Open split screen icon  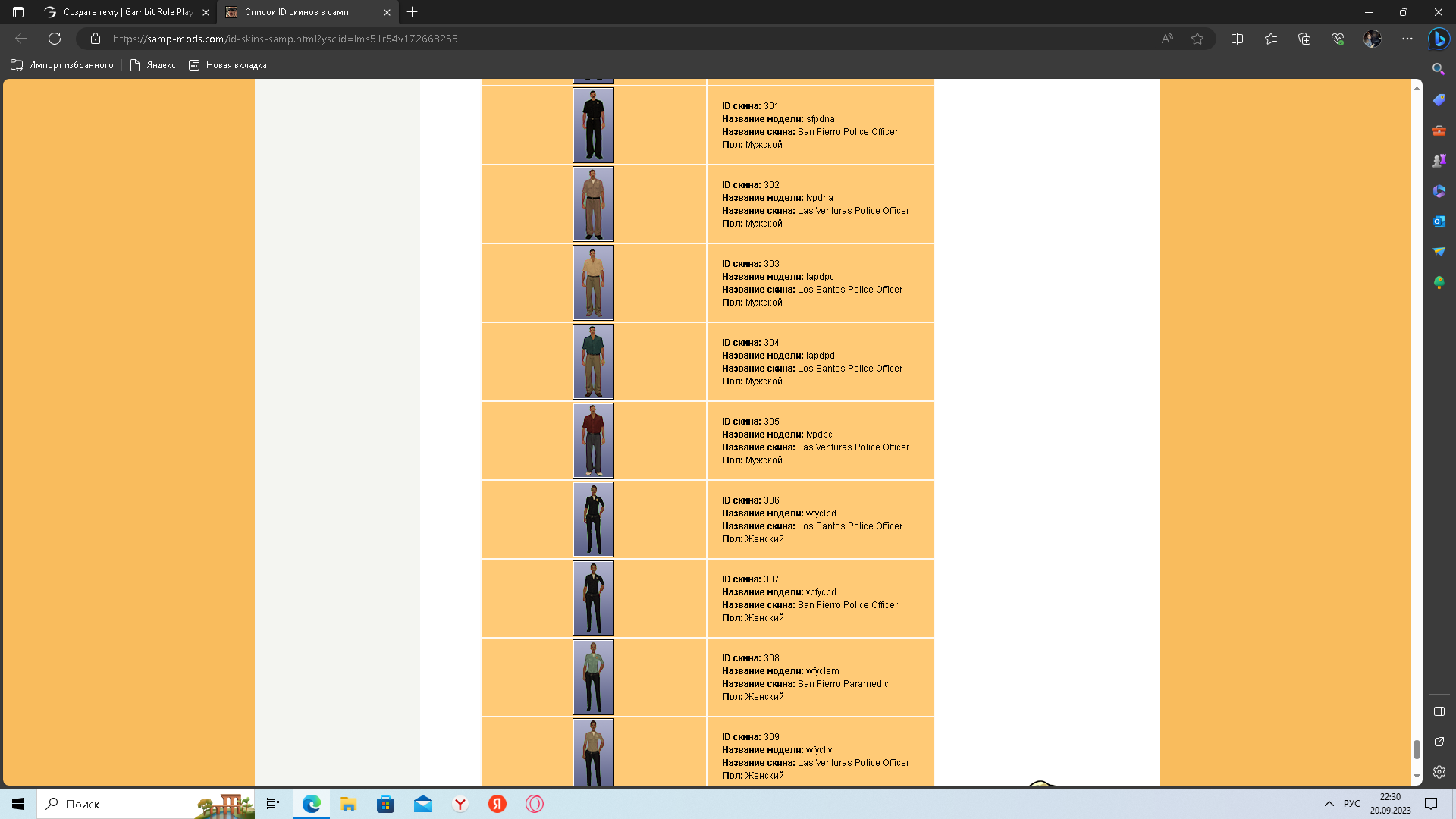[1238, 39]
